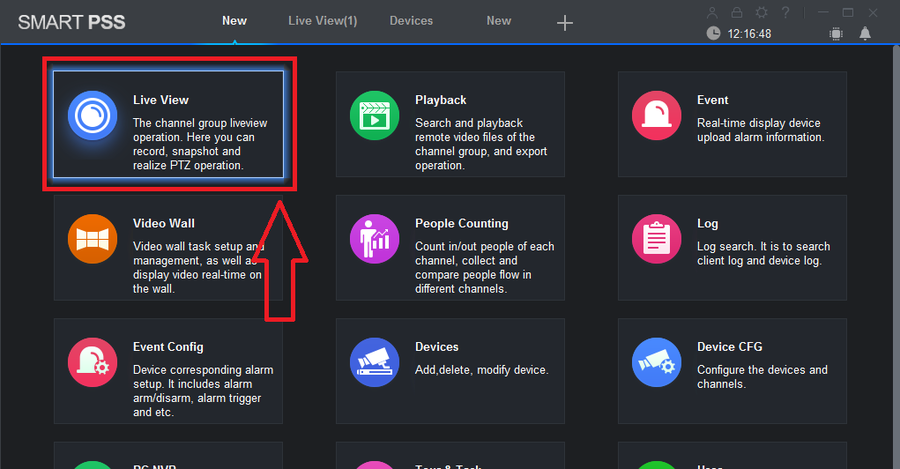Click the Playback tile title

441,100
